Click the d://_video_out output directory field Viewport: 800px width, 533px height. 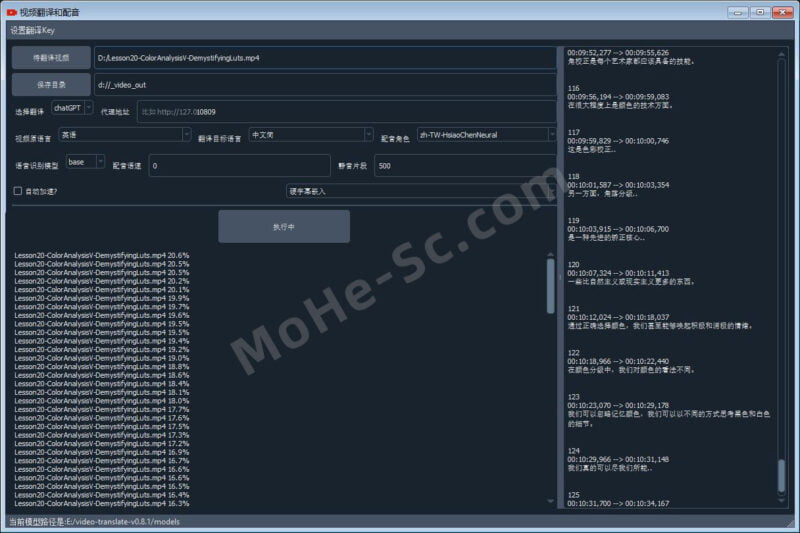325,85
